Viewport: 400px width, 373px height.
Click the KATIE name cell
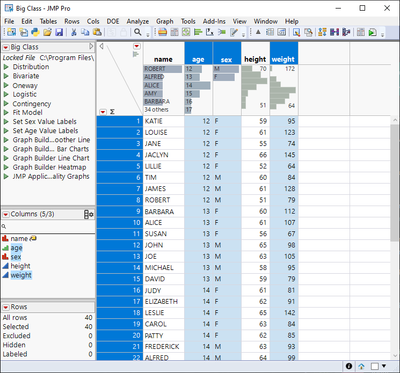164,121
